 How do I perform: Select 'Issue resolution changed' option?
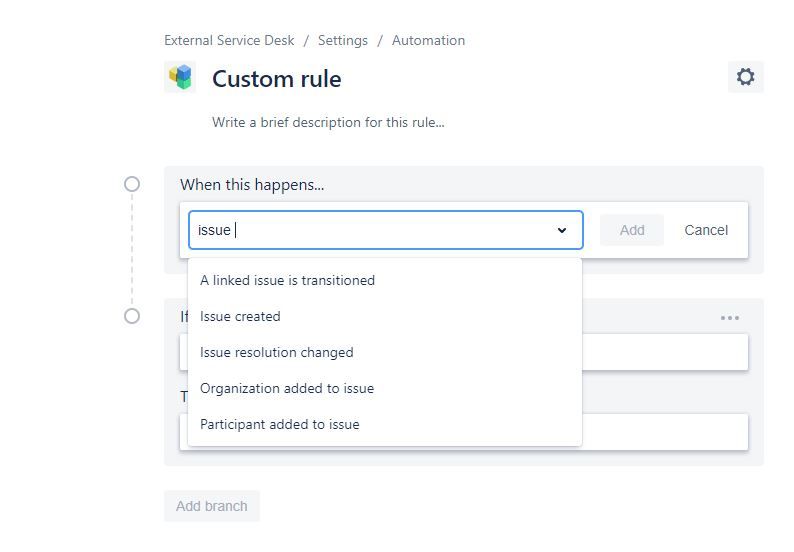point(276,352)
